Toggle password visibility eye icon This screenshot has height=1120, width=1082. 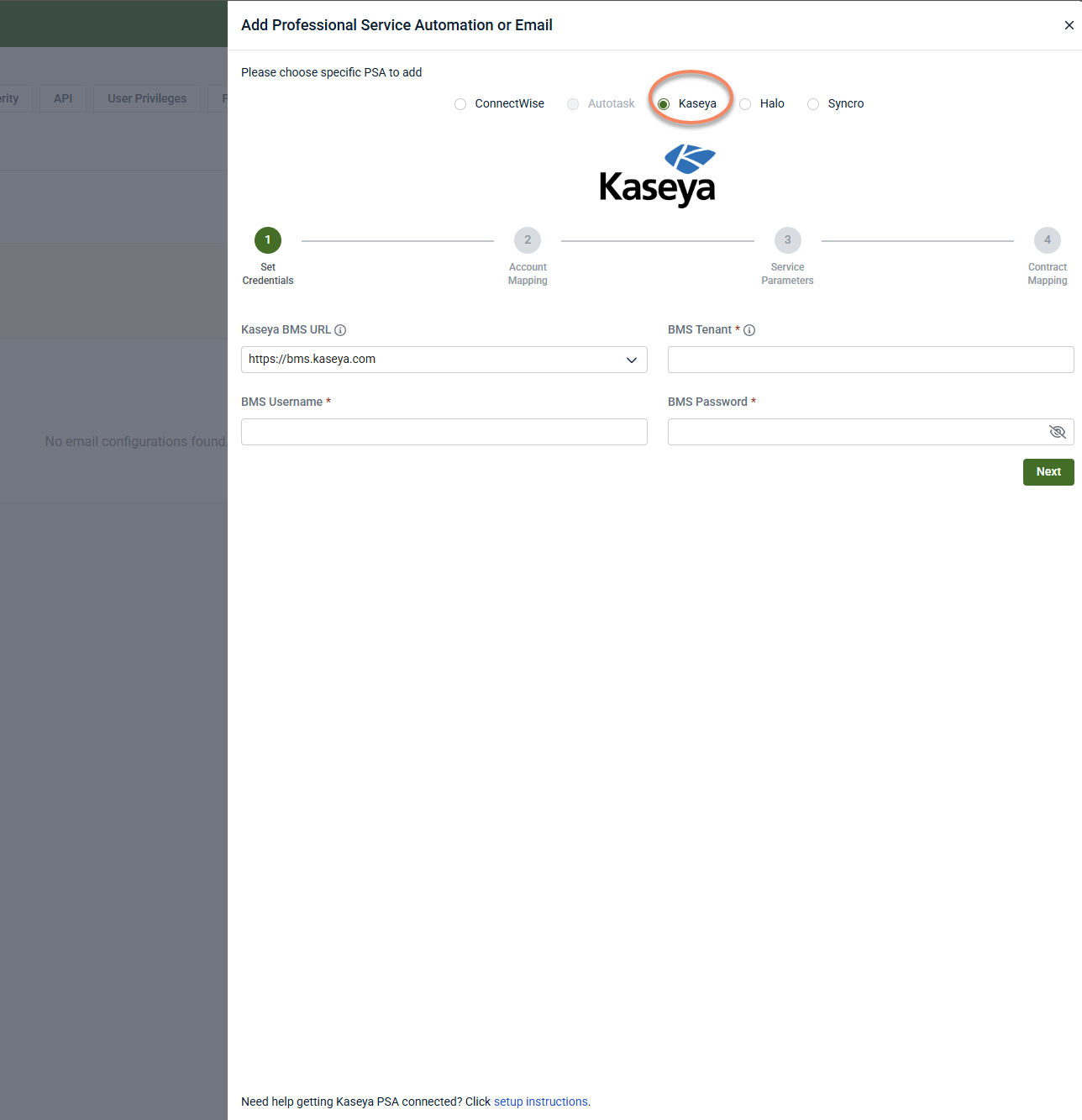1057,432
